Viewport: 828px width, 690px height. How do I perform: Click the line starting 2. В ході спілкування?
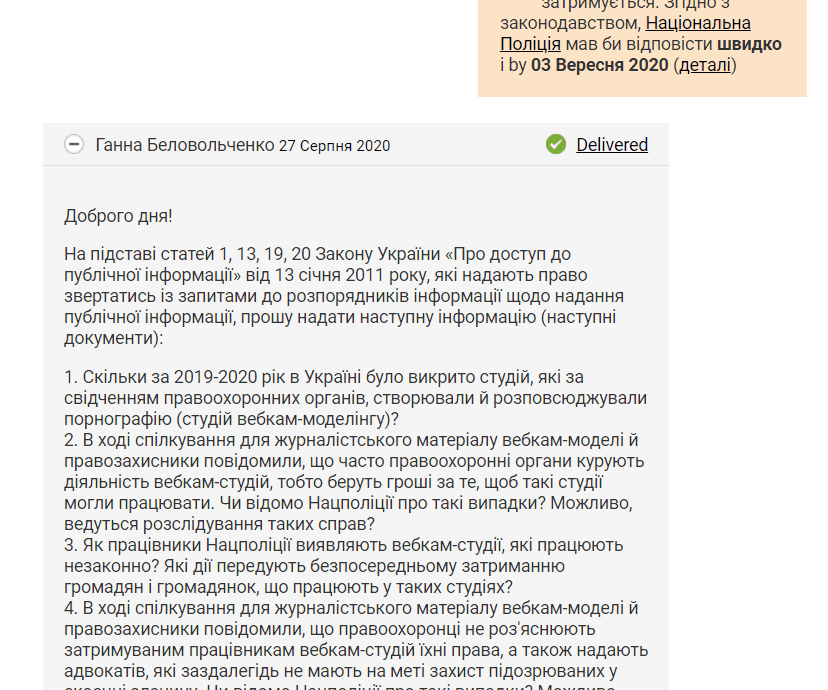351,440
